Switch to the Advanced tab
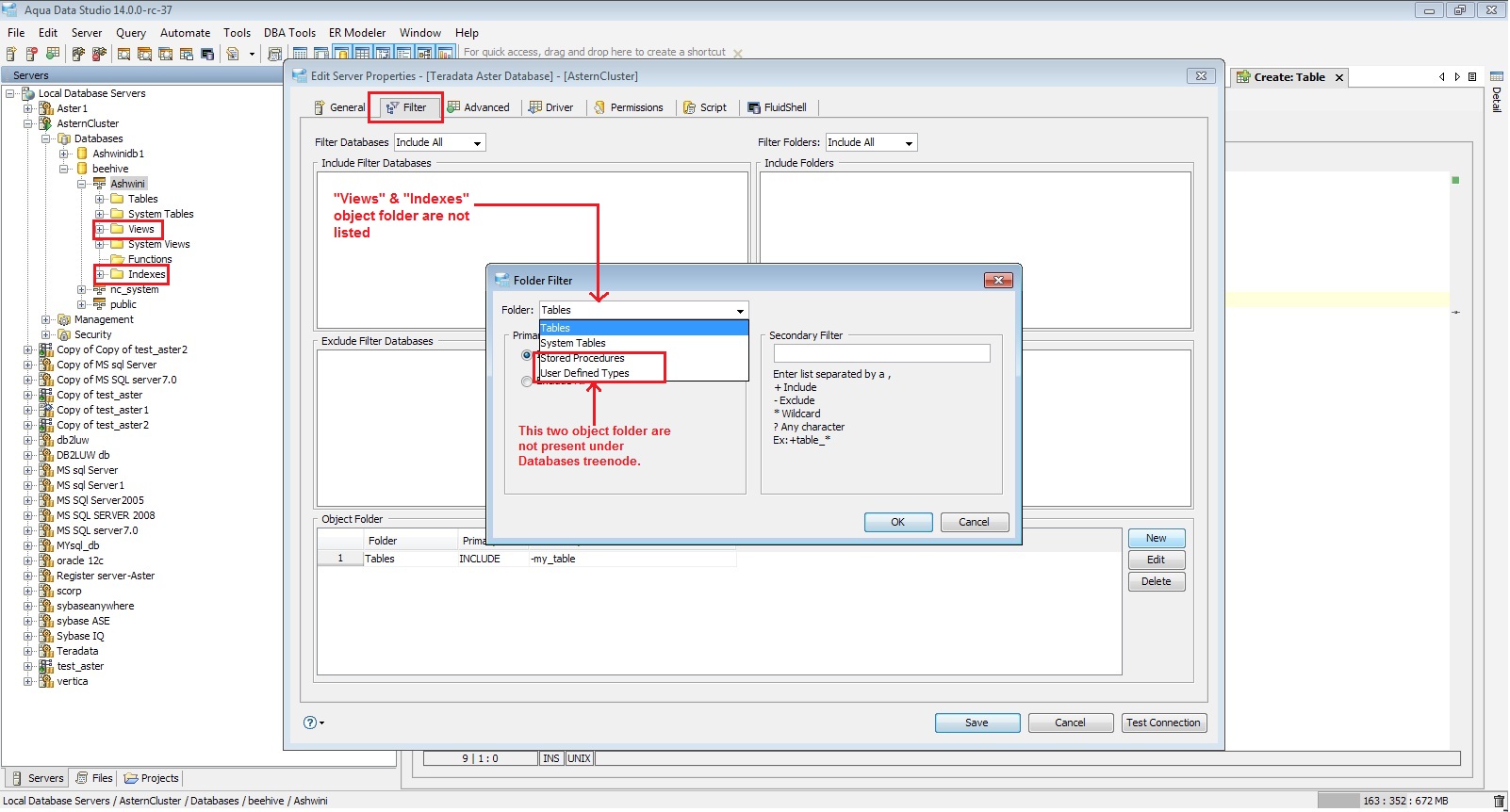The width and height of the screenshot is (1510, 812). [478, 107]
